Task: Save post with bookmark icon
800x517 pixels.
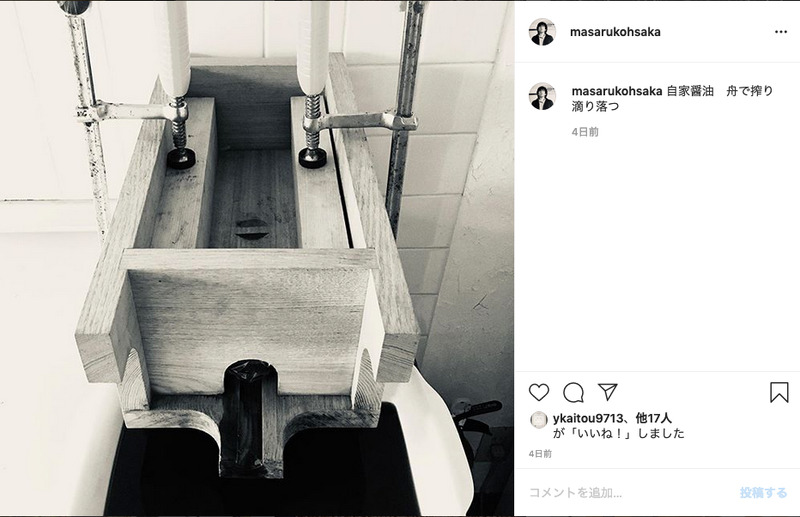Action: tap(779, 392)
